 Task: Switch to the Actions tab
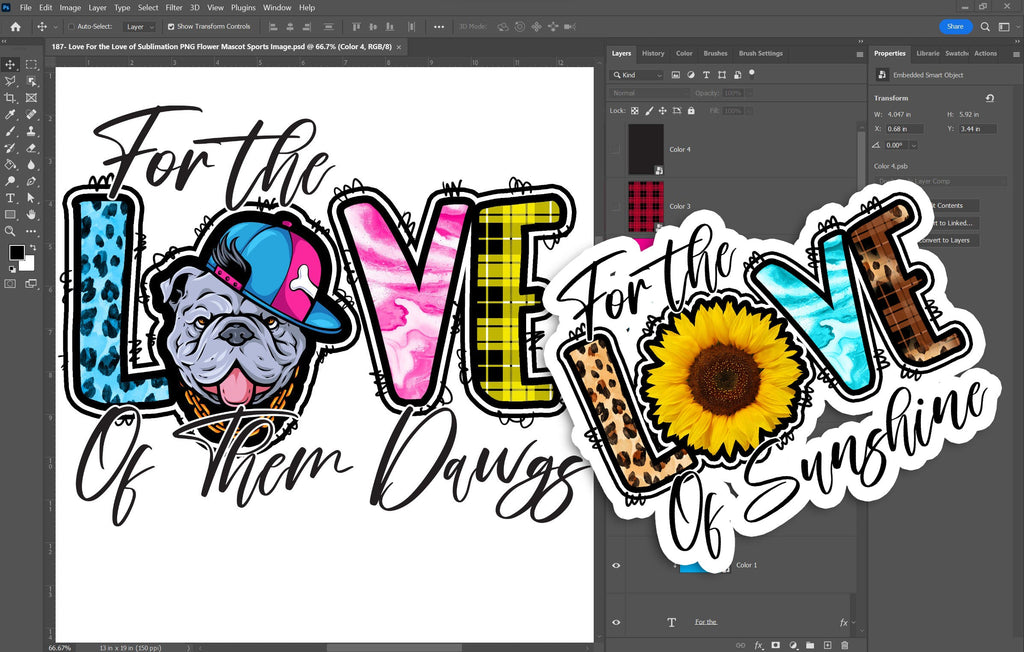pyautogui.click(x=985, y=54)
